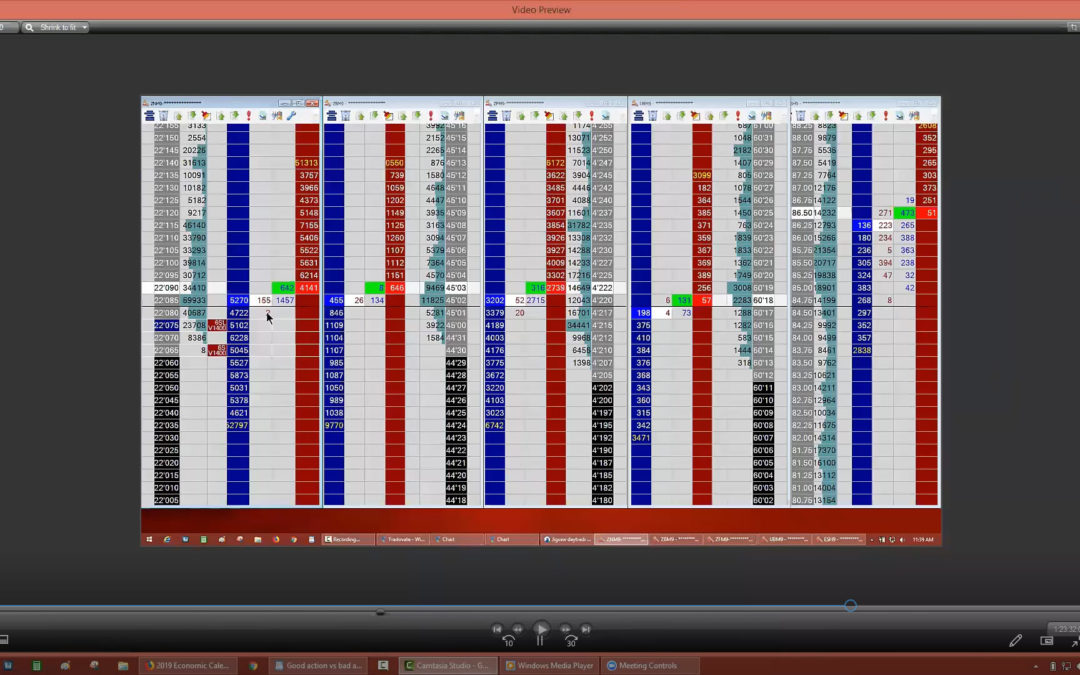
Task: Click the green 473 cell in the last DOM window
Action: 905,213
